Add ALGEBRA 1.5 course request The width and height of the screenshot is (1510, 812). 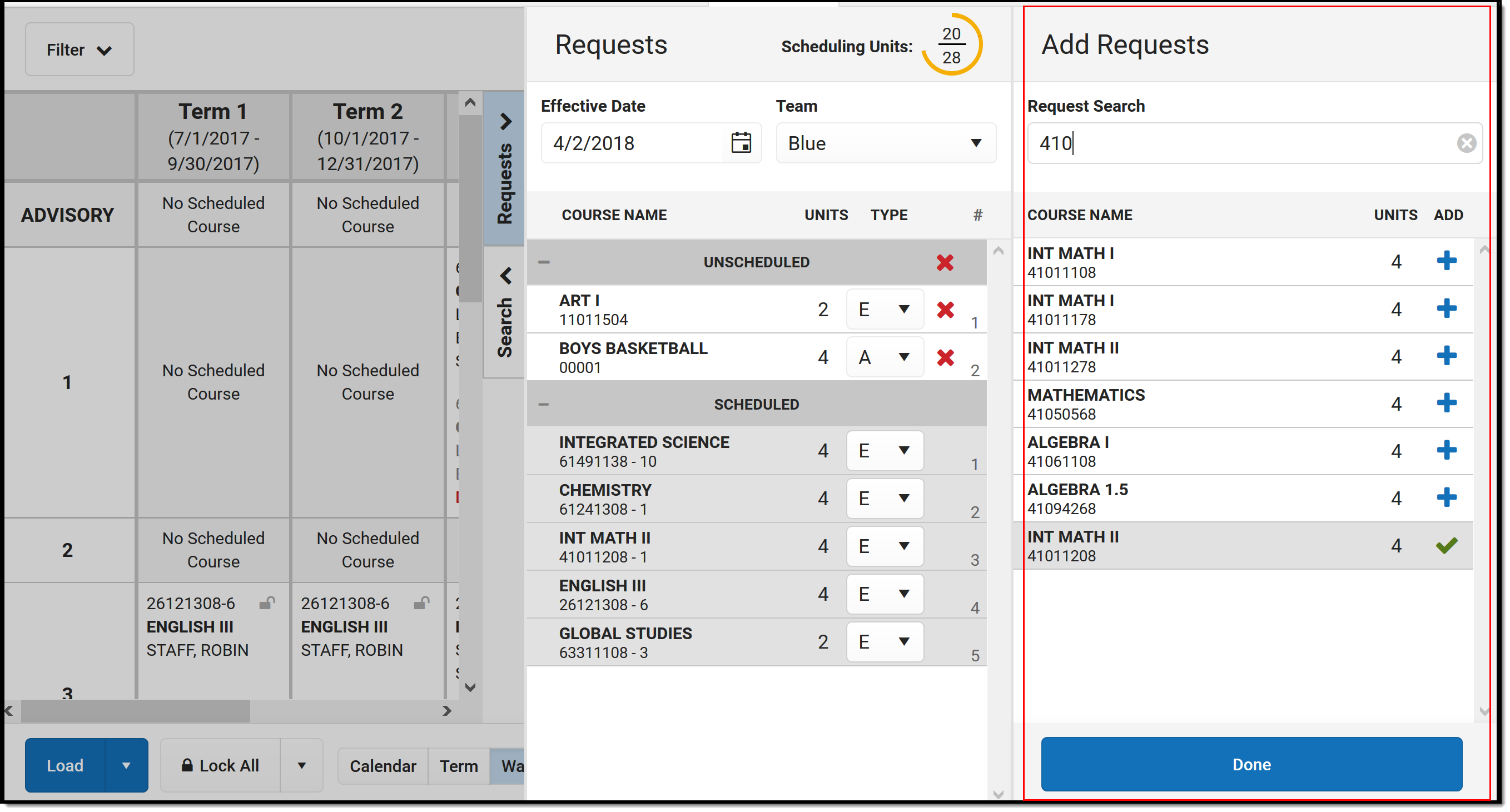[1446, 497]
